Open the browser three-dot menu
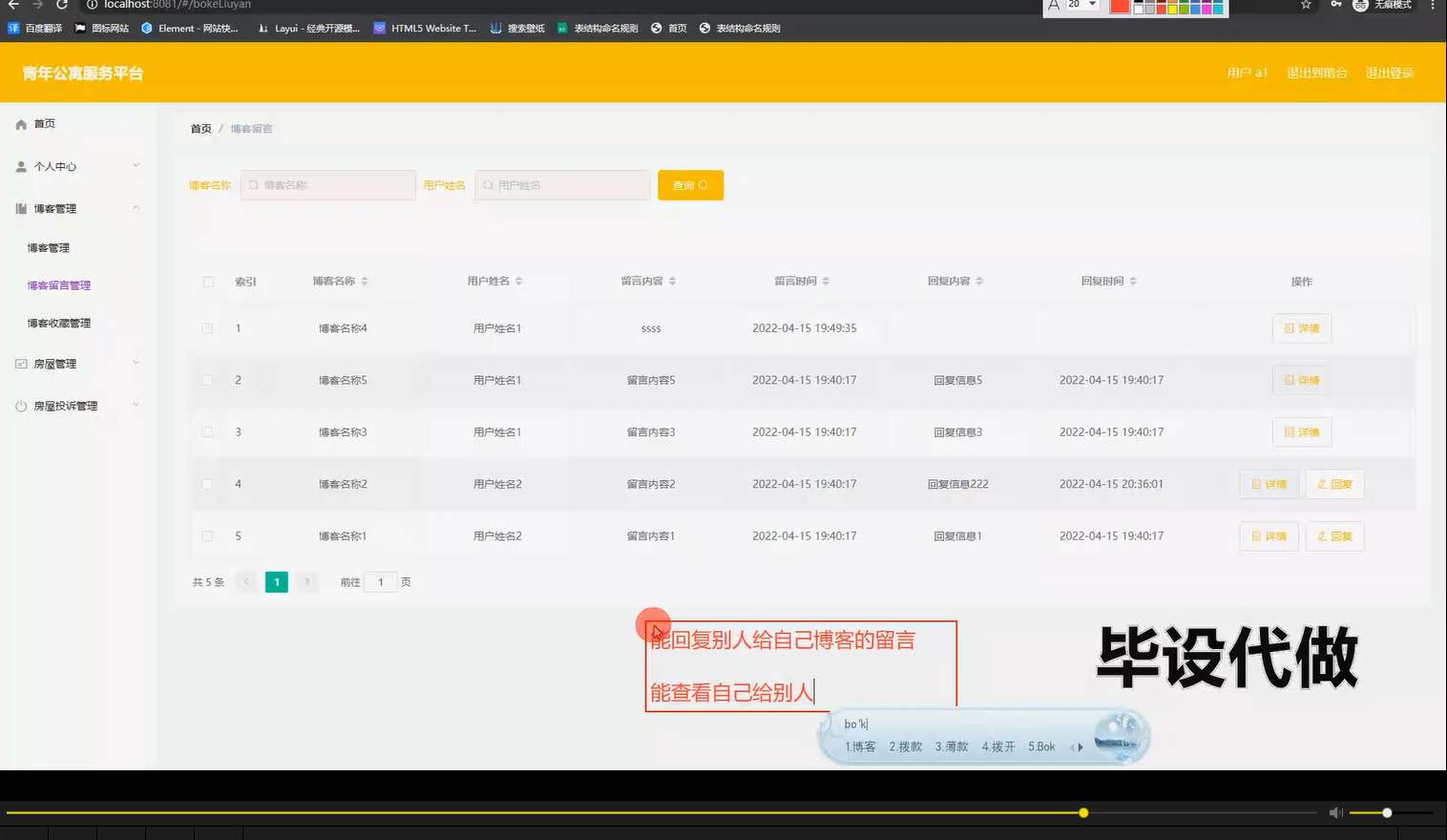 coord(1433,5)
